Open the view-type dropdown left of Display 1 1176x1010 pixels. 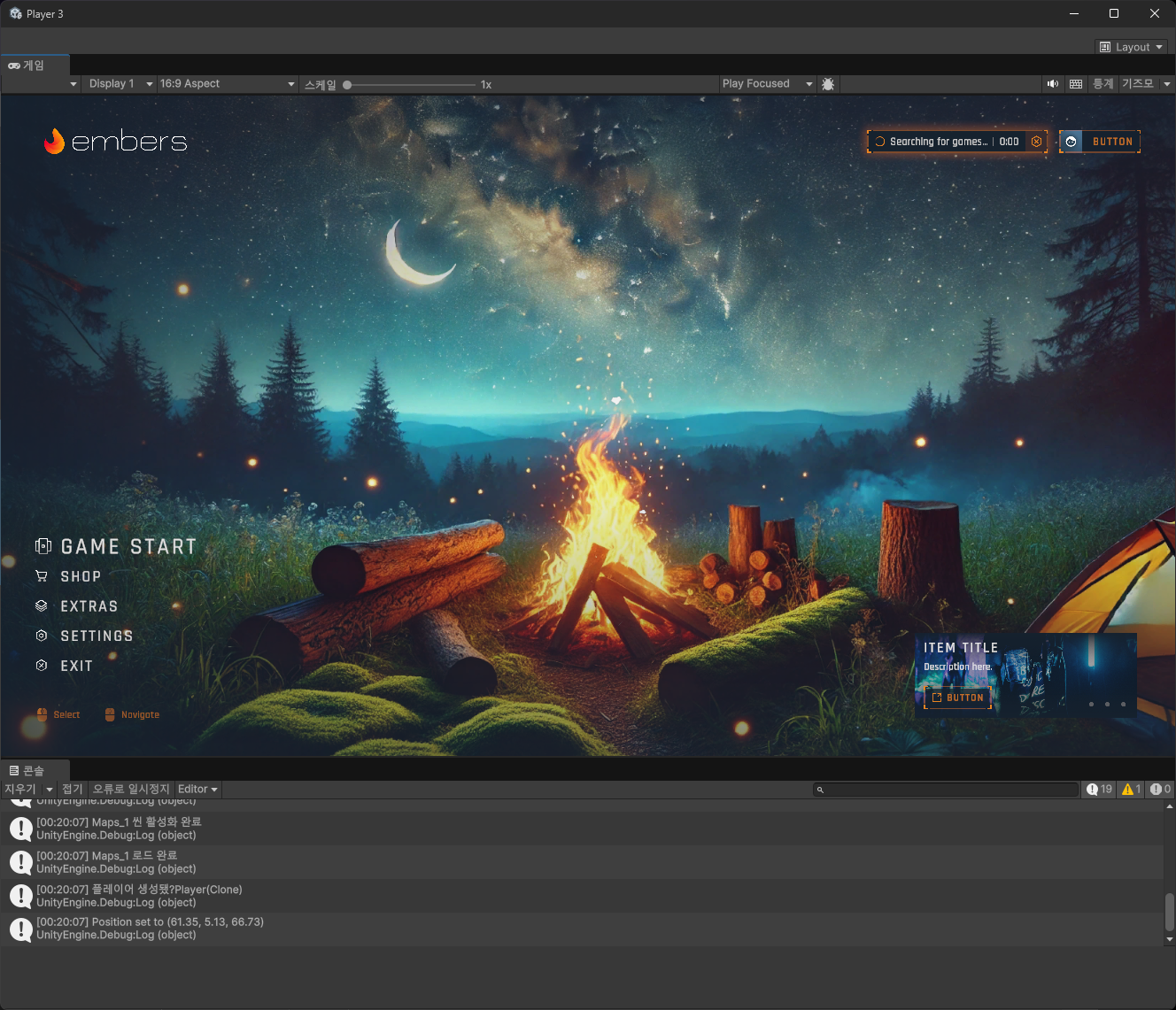pos(43,84)
